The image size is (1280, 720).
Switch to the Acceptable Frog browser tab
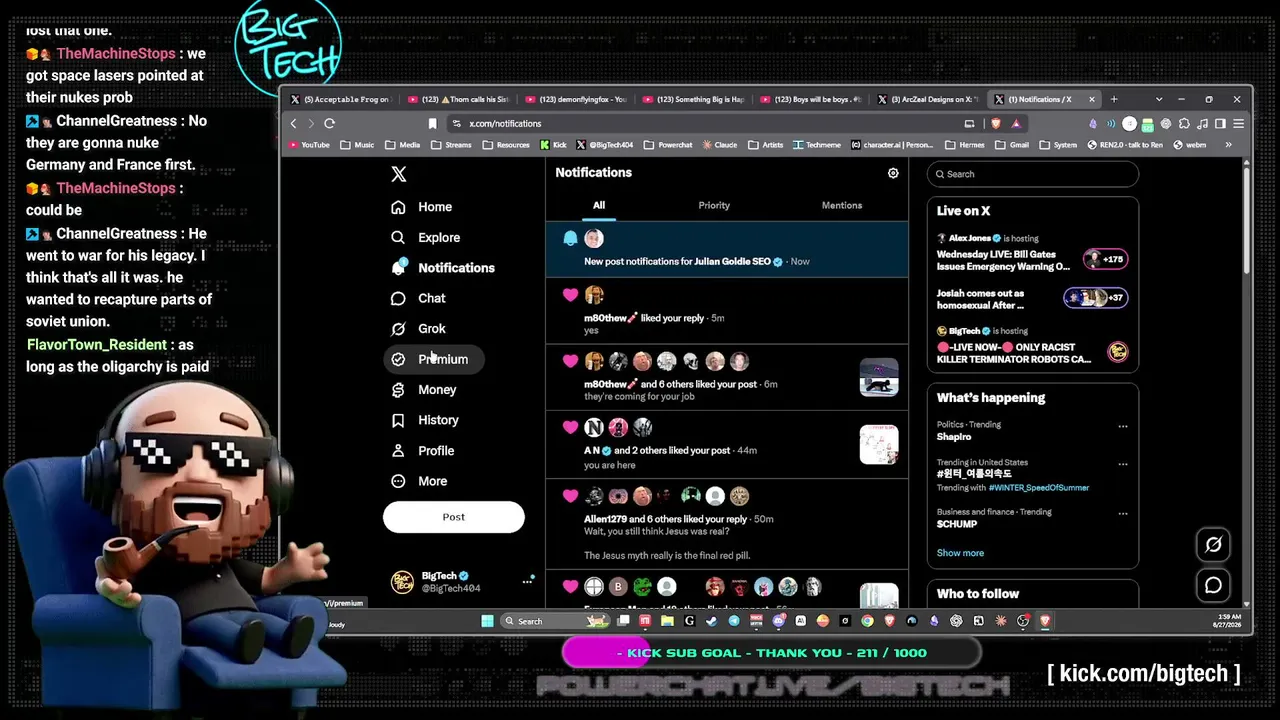341,99
